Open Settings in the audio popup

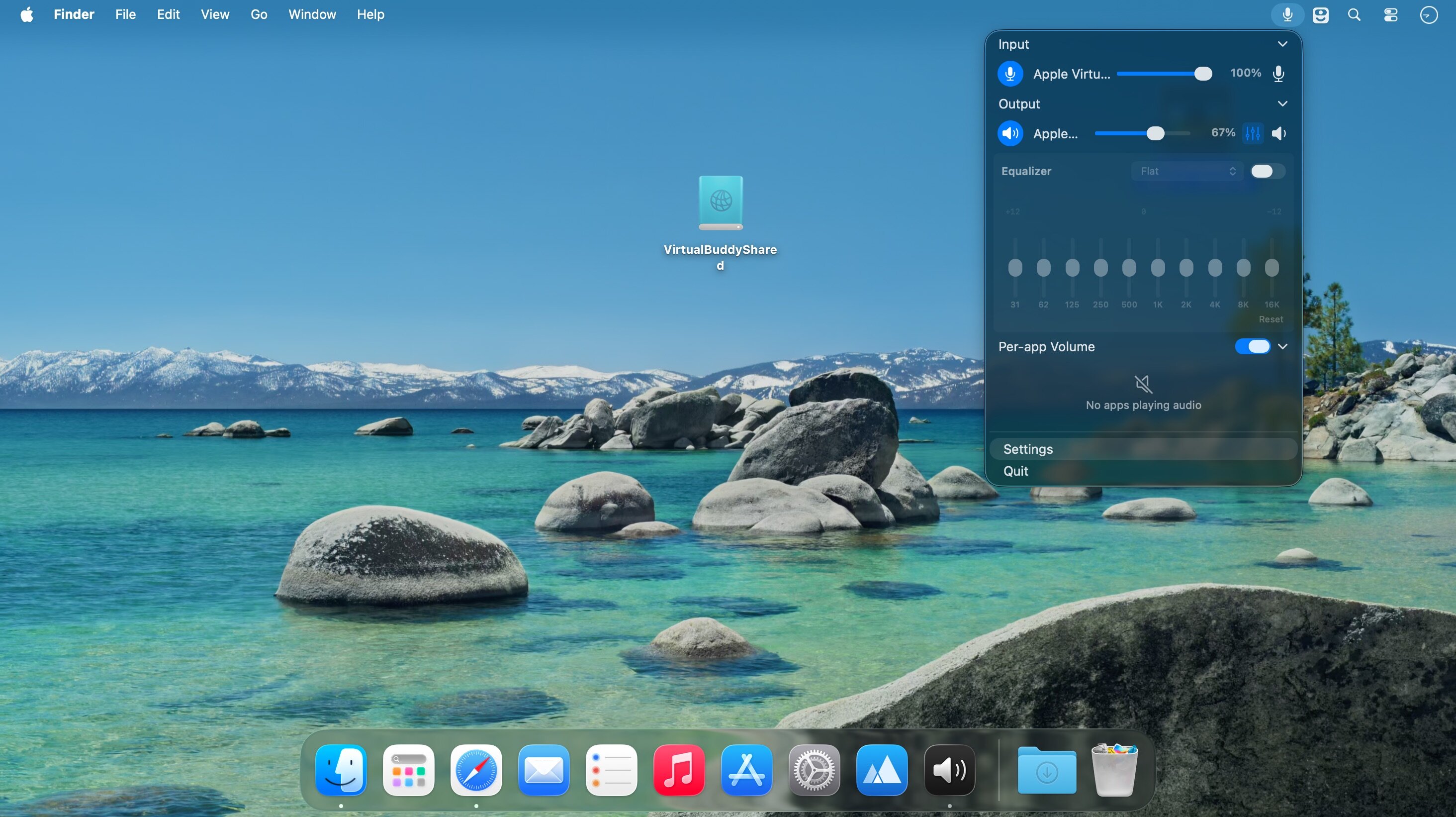[x=1143, y=449]
